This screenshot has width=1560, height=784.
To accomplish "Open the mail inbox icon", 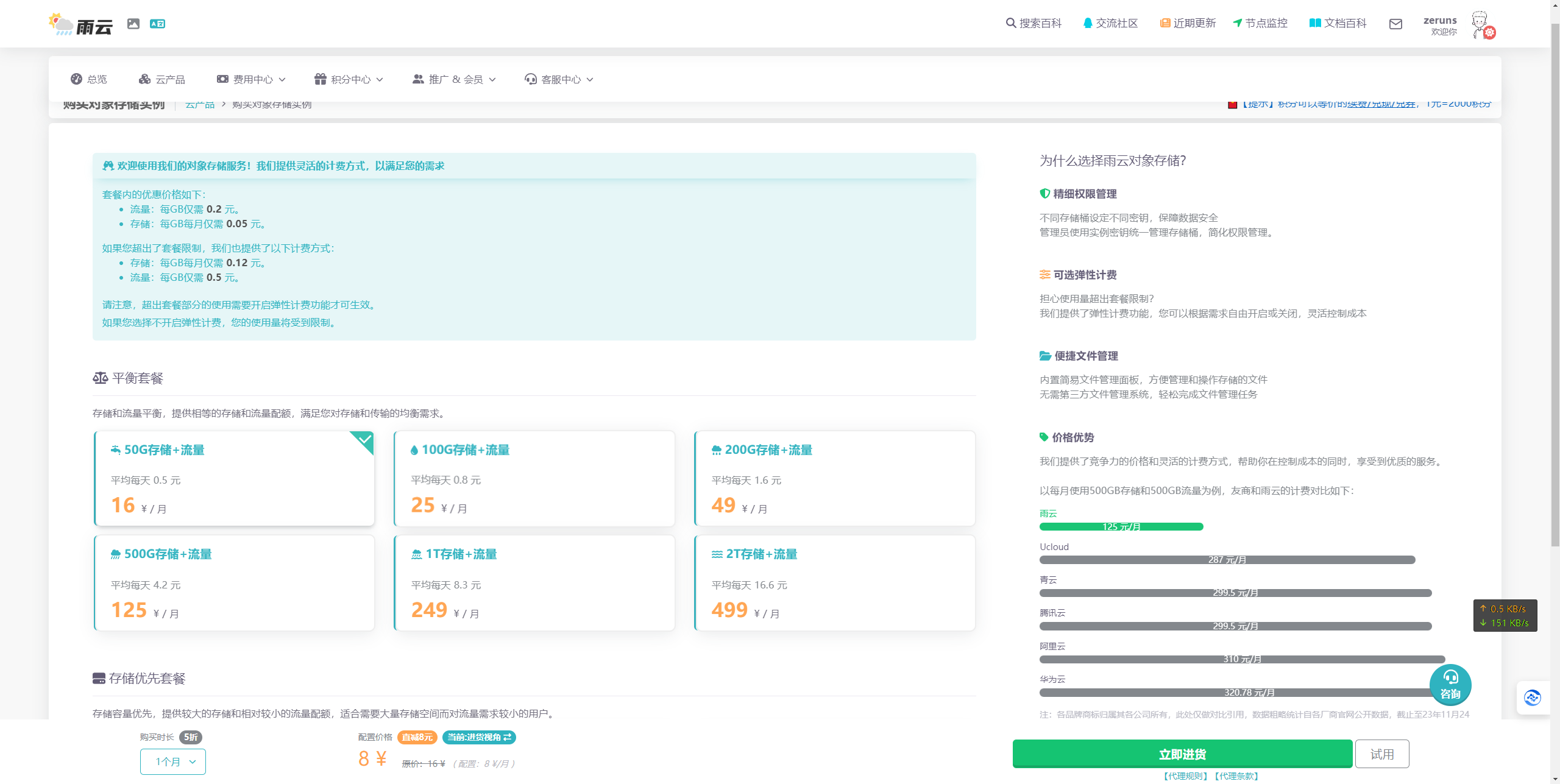I will point(1395,24).
